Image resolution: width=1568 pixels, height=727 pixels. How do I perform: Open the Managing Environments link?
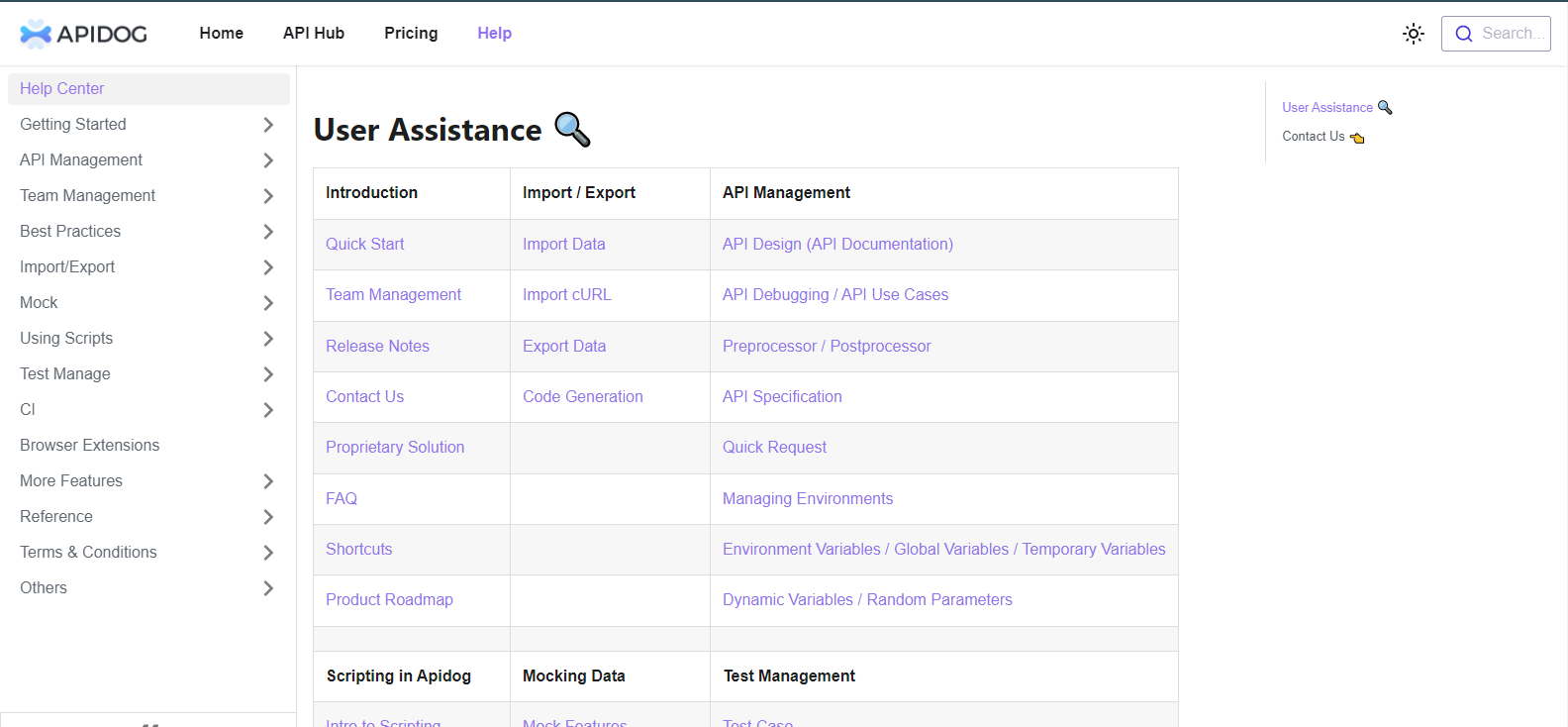click(808, 498)
